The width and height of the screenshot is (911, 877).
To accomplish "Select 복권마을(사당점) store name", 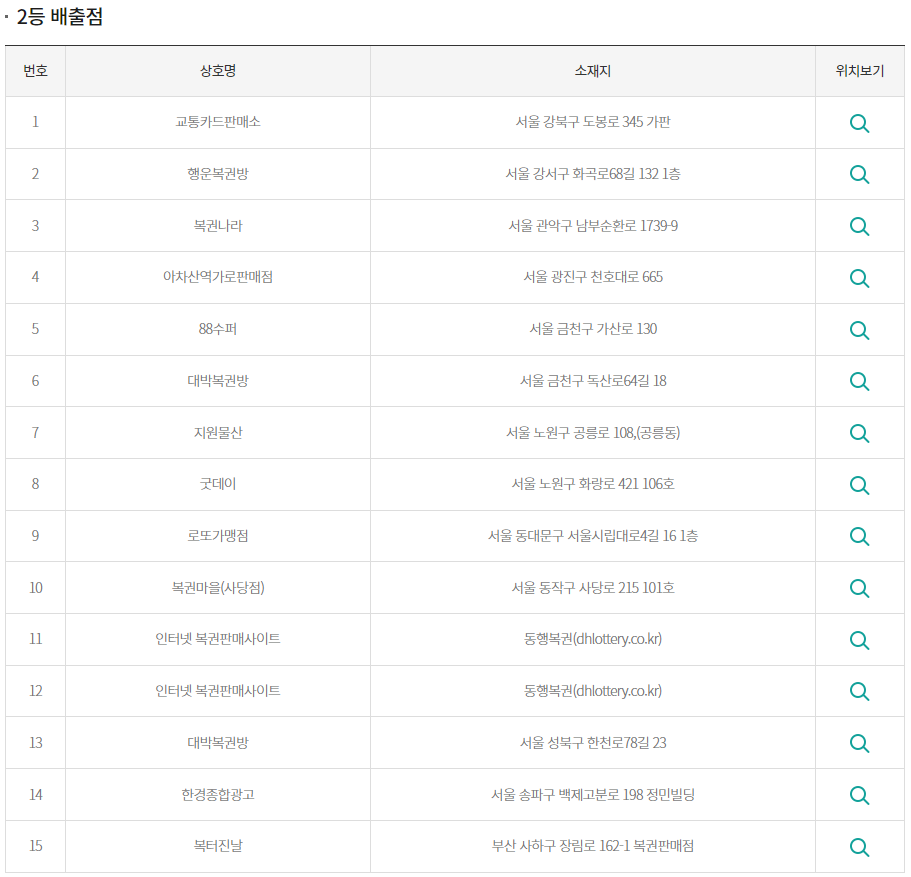I will click(218, 588).
